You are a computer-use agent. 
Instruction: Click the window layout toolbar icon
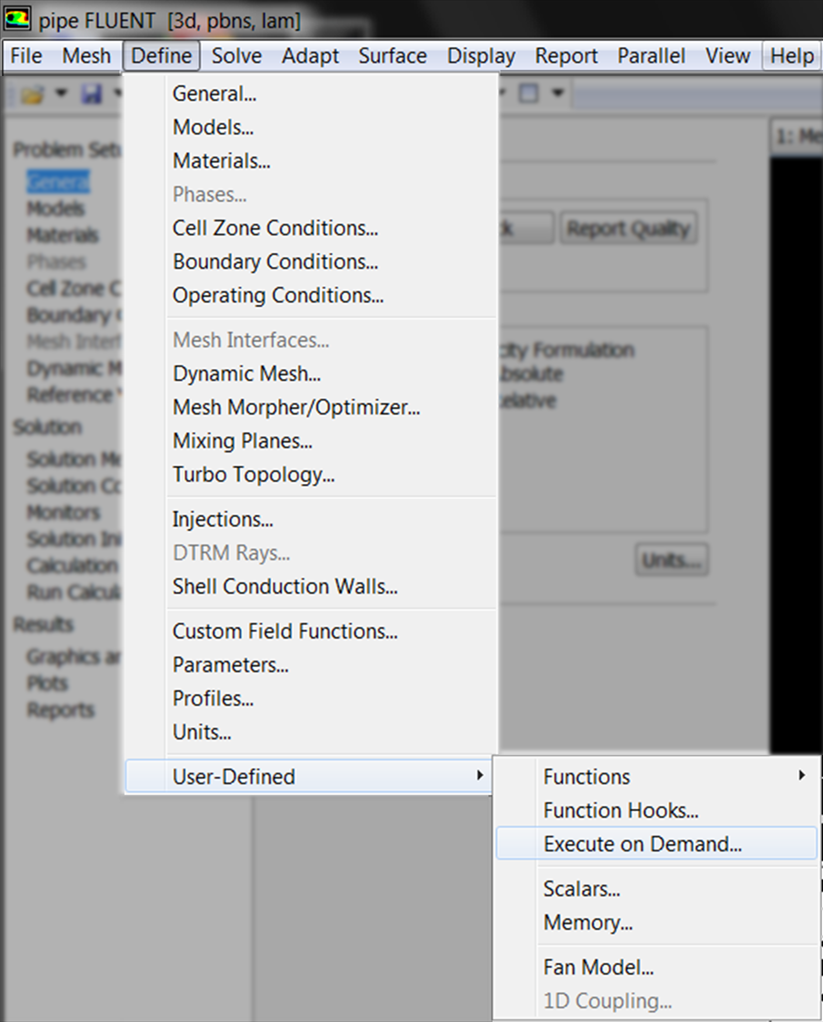(528, 94)
